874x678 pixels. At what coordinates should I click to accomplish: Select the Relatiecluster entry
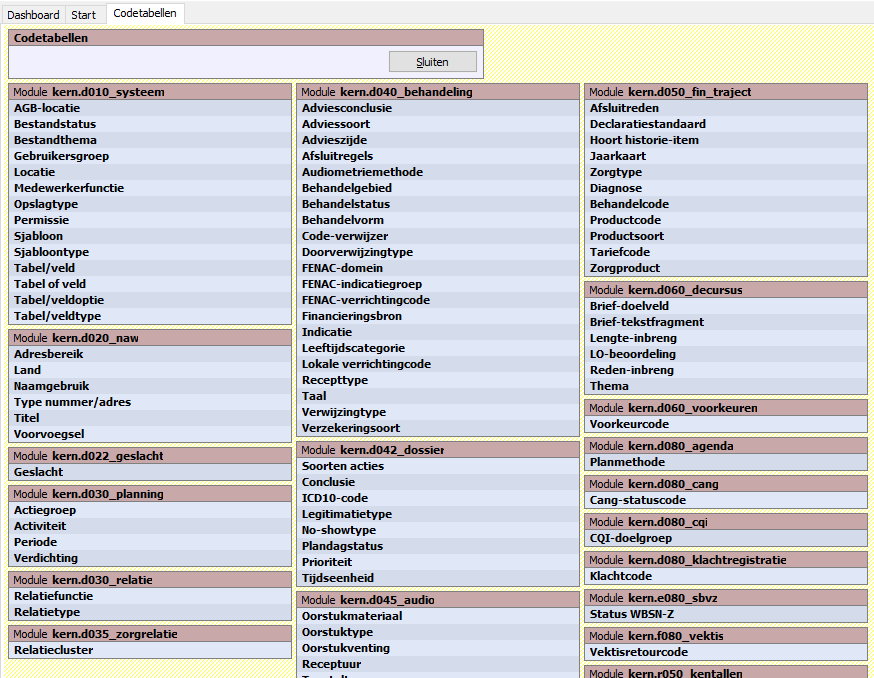pyautogui.click(x=53, y=650)
